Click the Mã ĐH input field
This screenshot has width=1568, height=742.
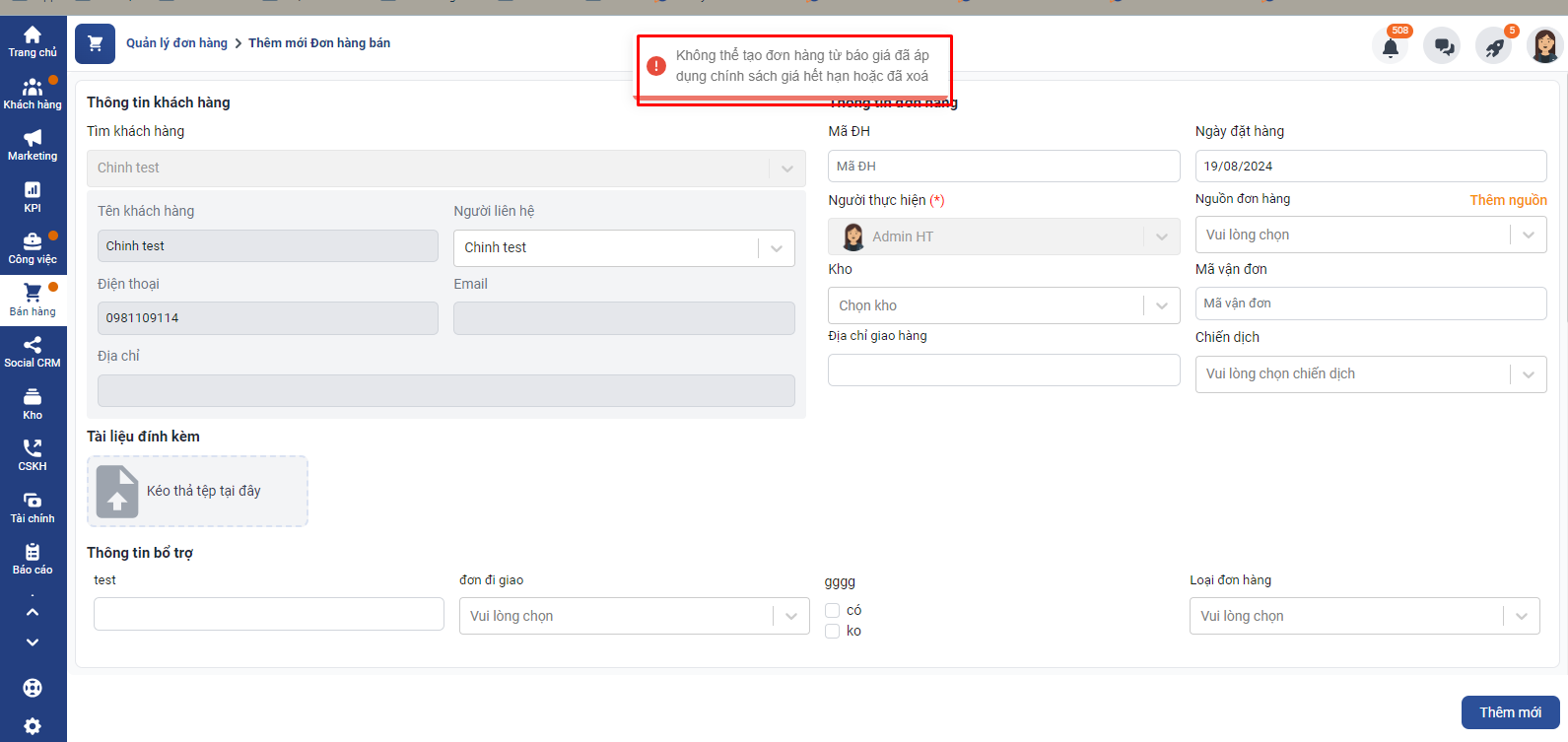coord(1003,167)
